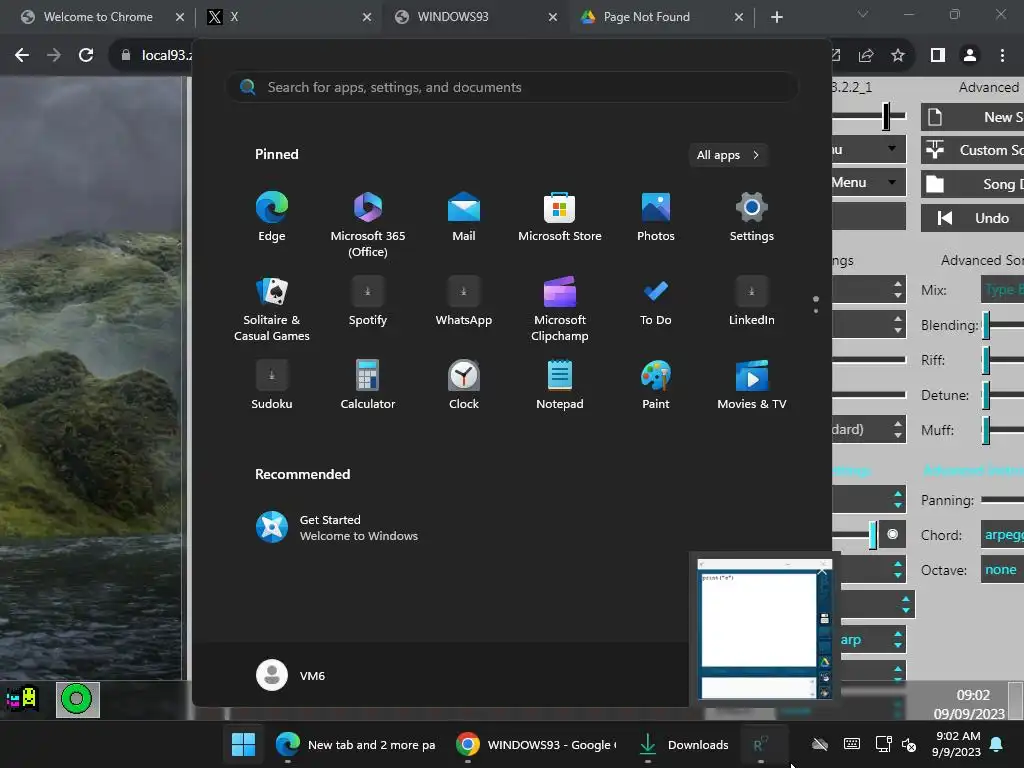
Task: Open the Clock app
Action: 464,385
